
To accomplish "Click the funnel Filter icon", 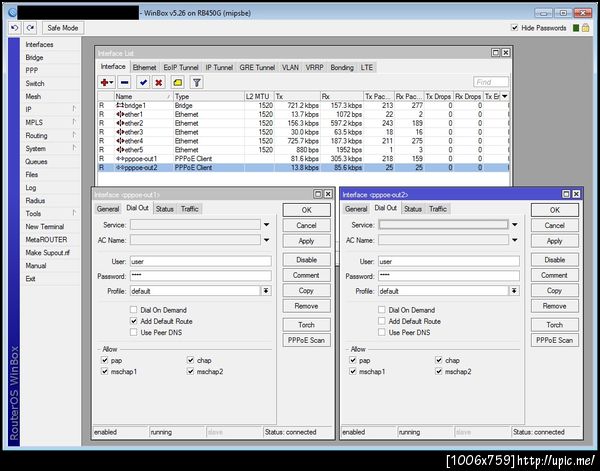I will click(196, 82).
